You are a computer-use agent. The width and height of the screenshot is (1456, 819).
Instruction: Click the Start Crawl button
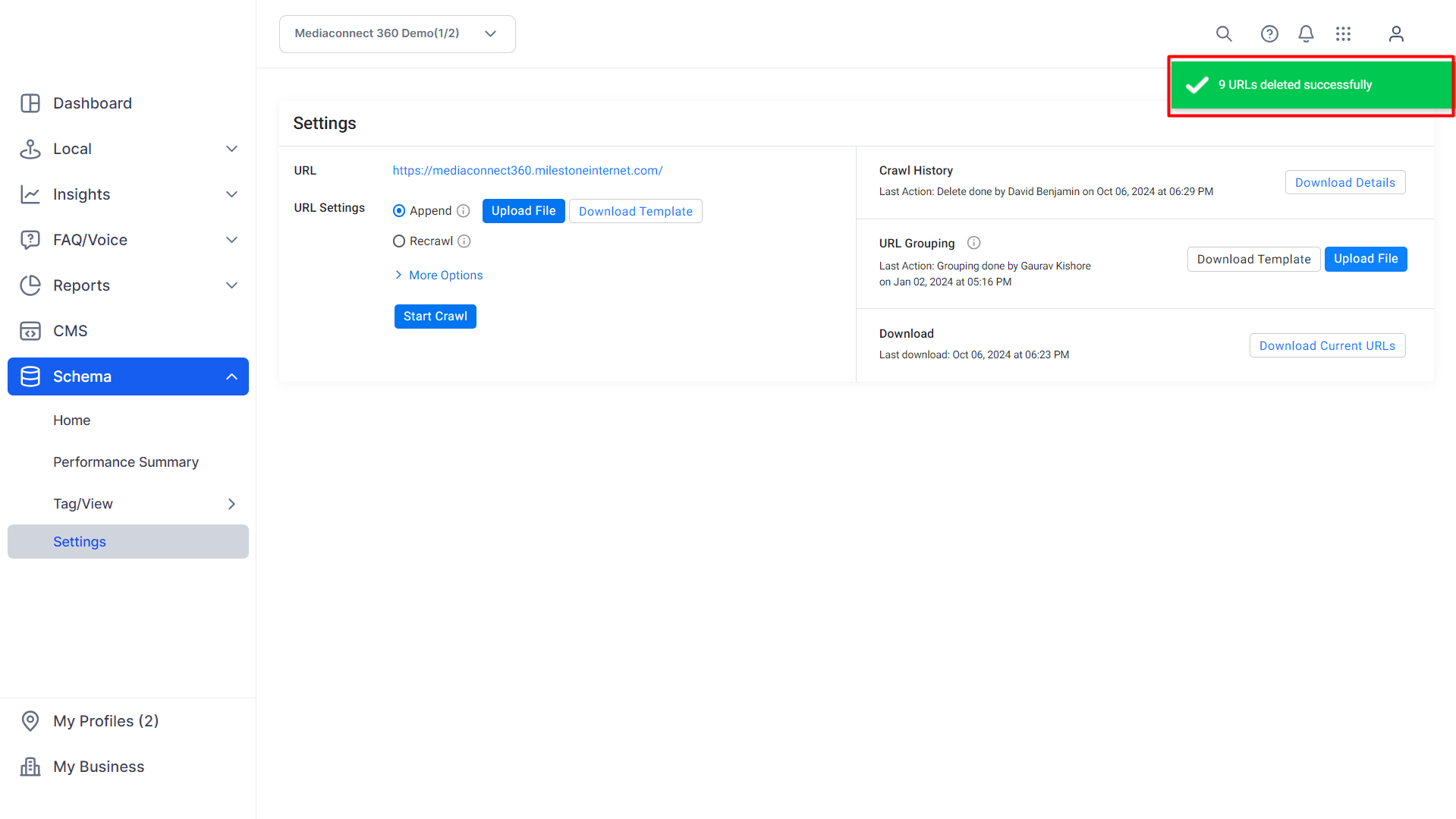(436, 317)
